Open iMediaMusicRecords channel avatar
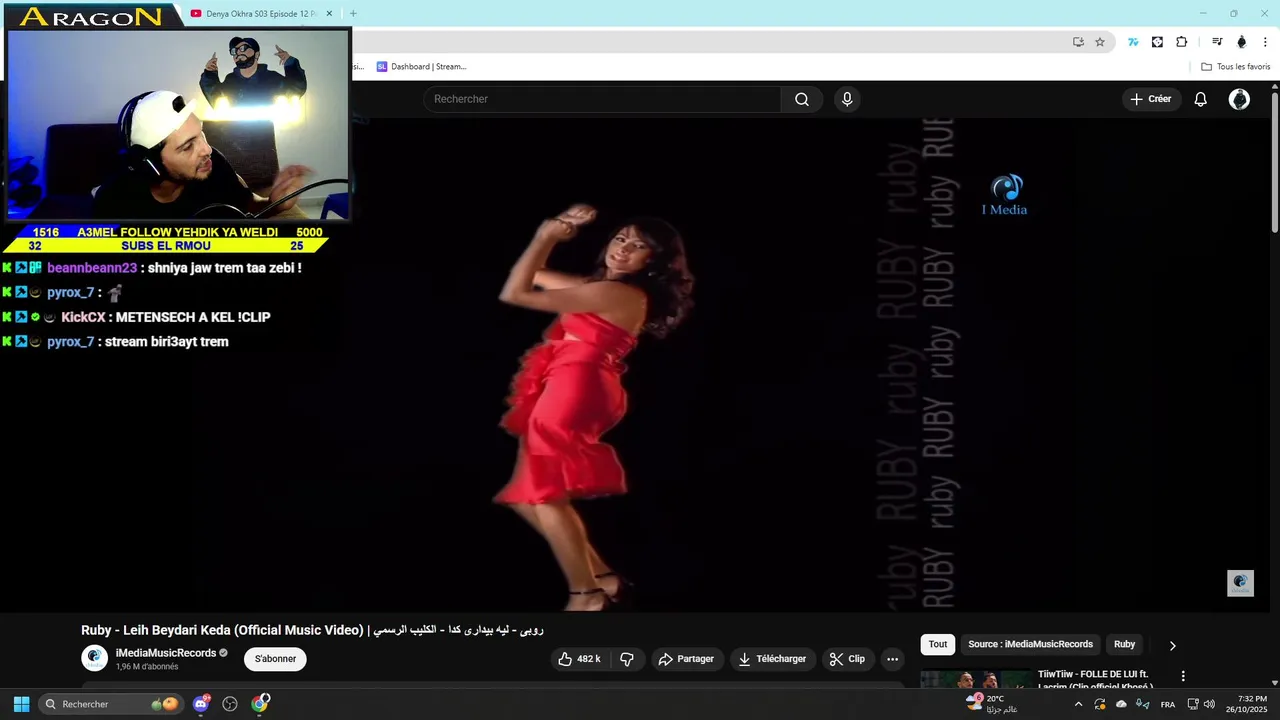1280x720 pixels. tap(95, 658)
